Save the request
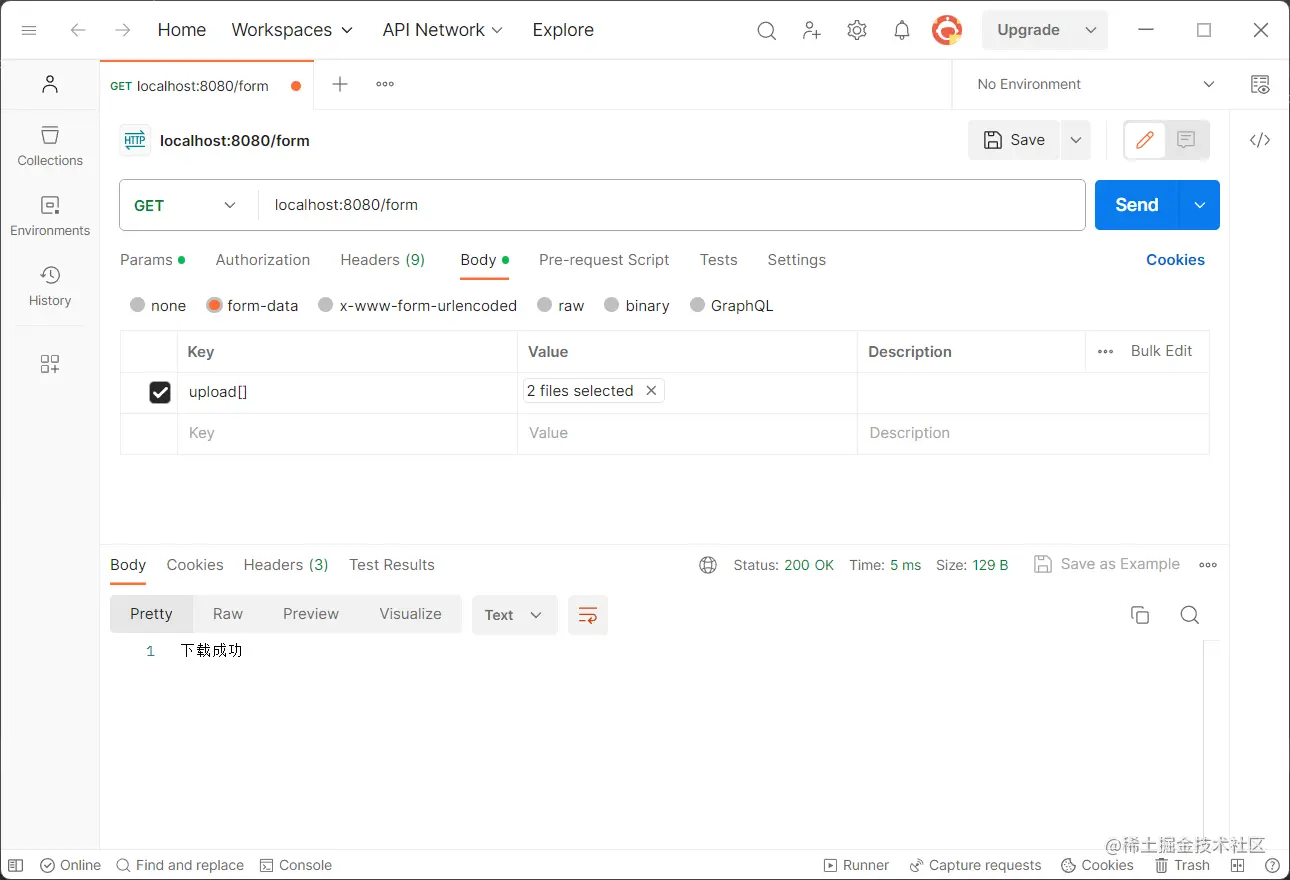The width and height of the screenshot is (1290, 880). (1014, 140)
